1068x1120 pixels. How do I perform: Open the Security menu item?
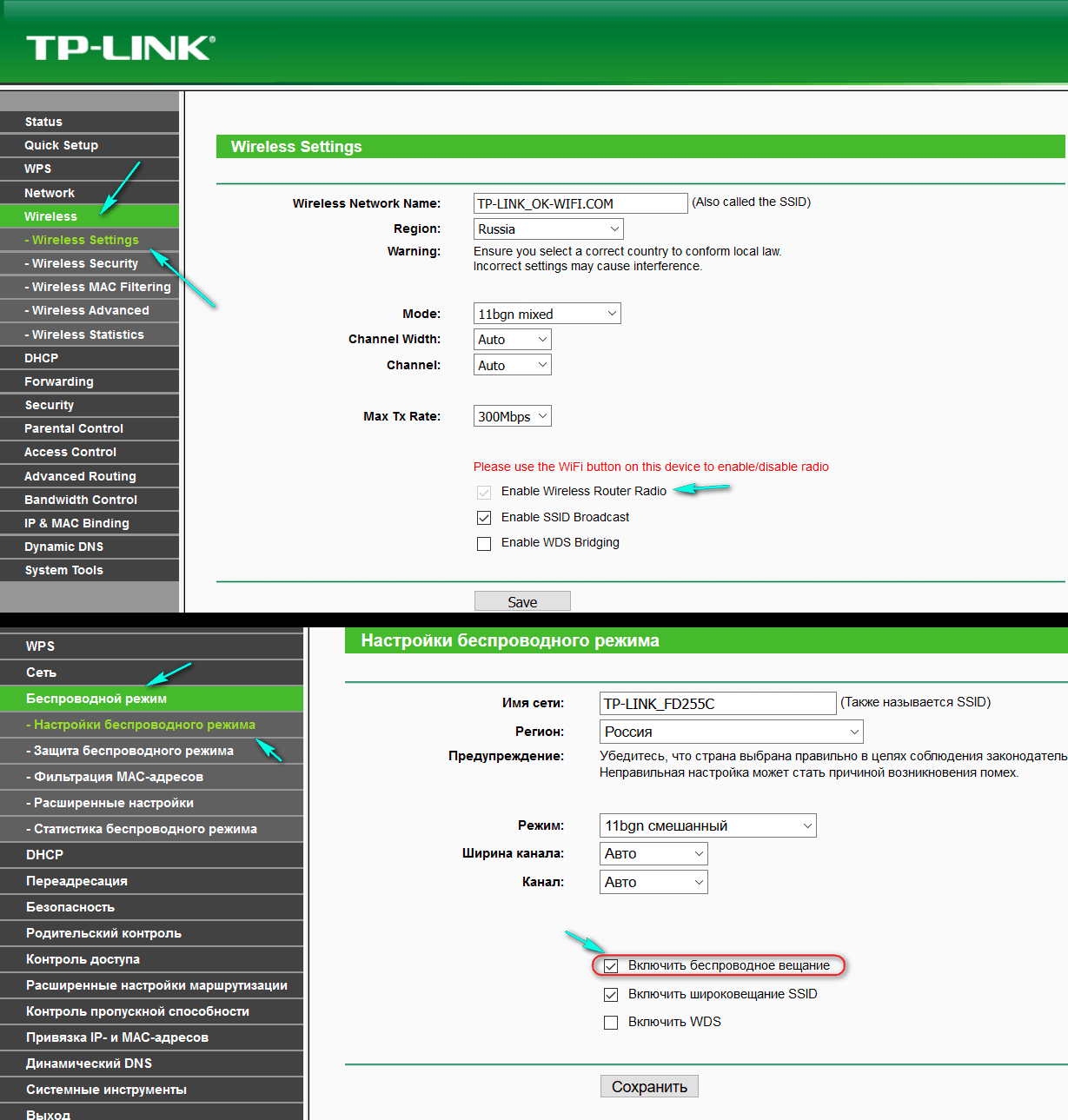coord(90,405)
